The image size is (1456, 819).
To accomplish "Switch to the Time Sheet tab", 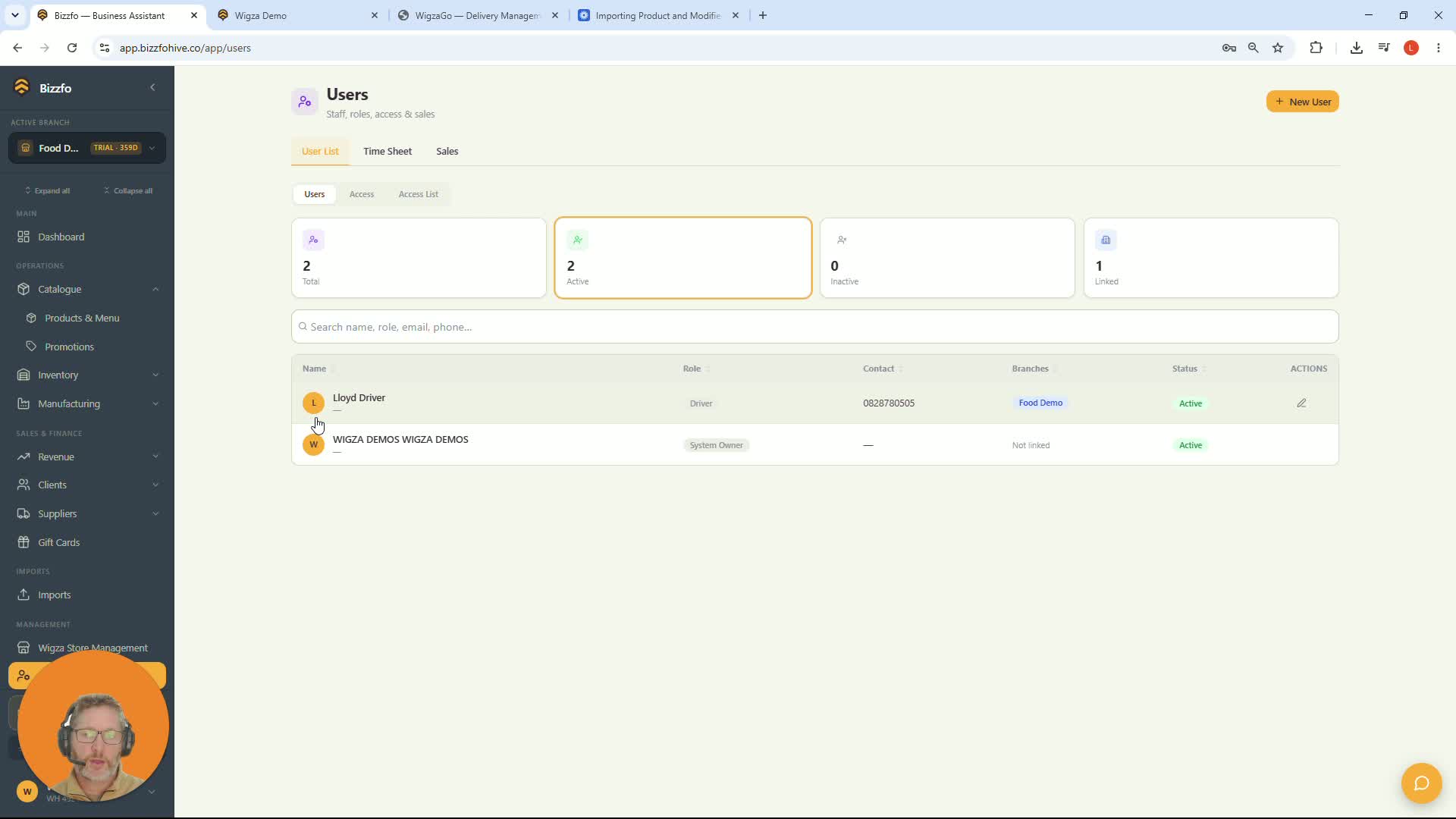I will point(388,152).
